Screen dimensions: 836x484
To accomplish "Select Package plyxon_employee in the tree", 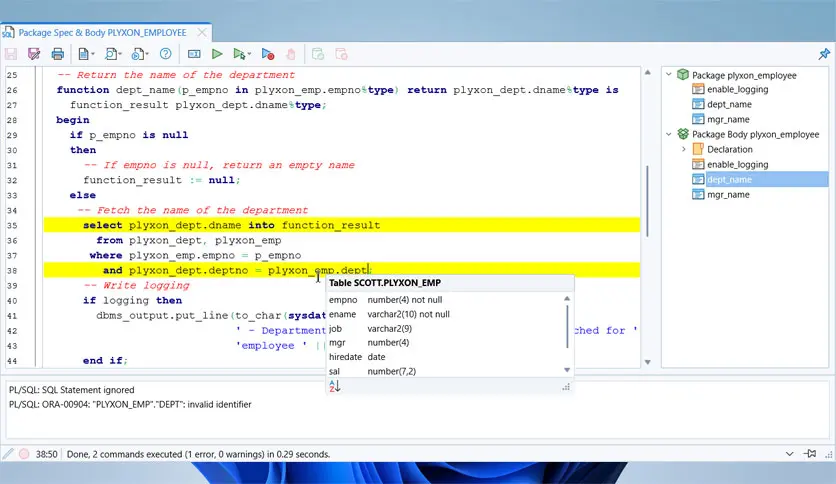I will pos(744,75).
